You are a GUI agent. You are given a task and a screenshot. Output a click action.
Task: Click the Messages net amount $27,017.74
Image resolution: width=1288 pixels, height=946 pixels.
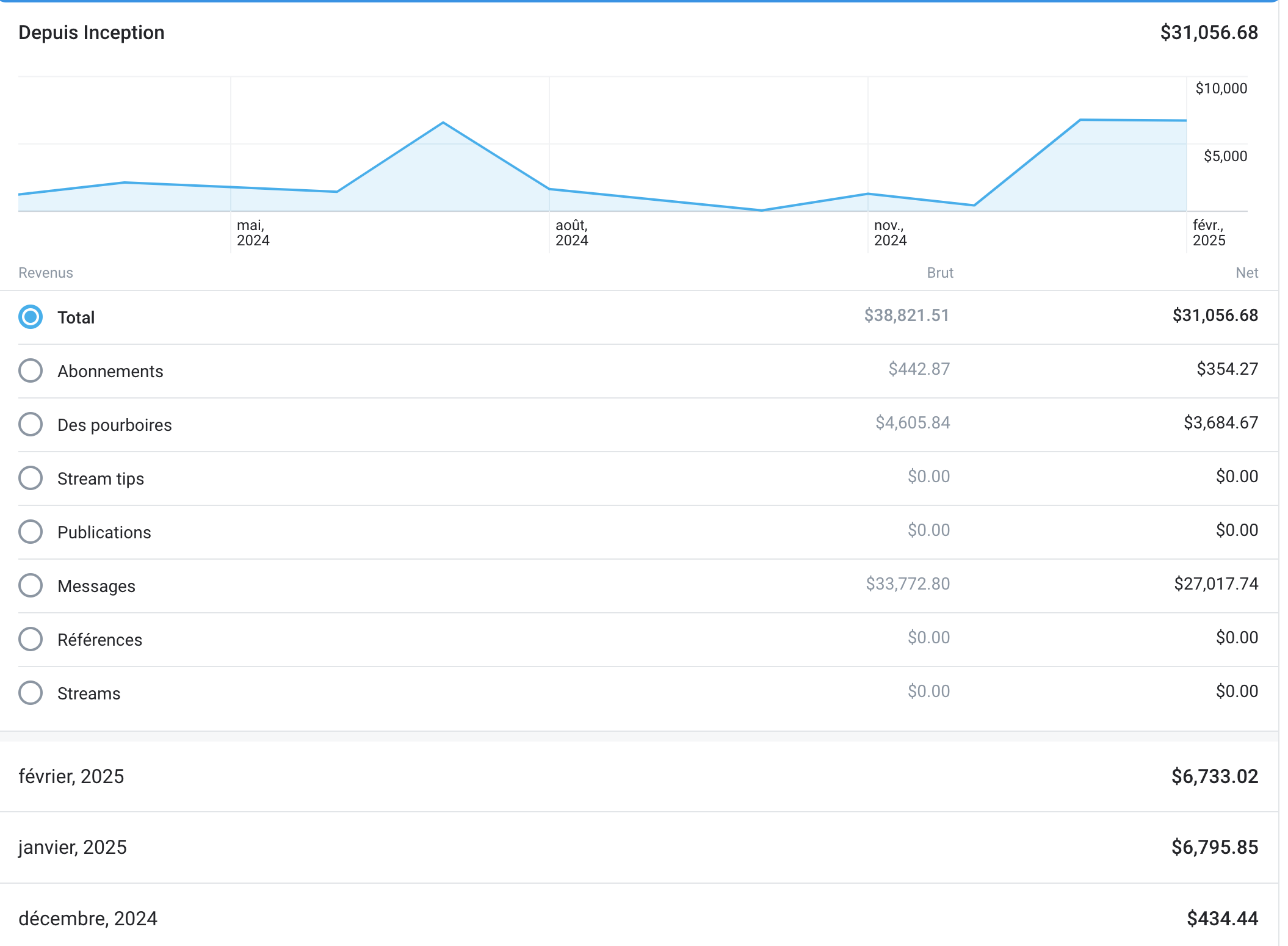click(1216, 584)
